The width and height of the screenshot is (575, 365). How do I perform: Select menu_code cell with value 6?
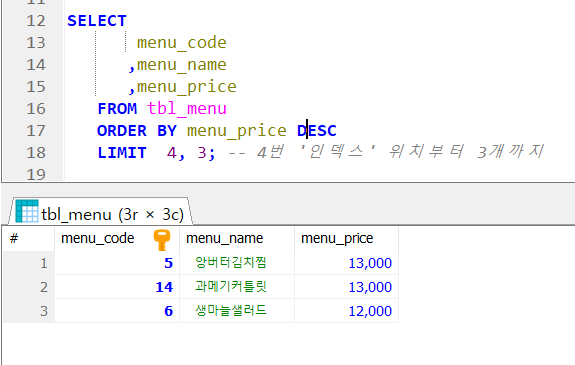coord(117,311)
